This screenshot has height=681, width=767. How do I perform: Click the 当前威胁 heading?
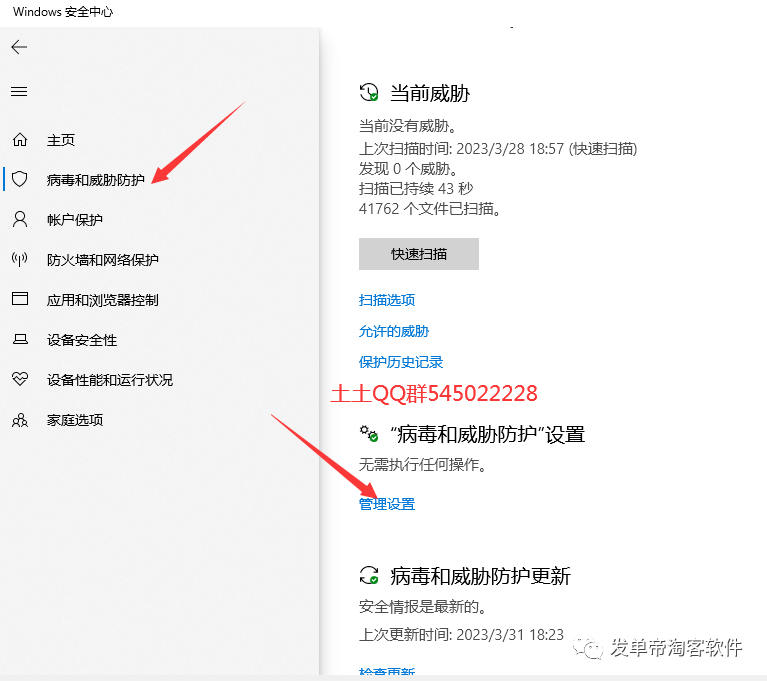[430, 93]
